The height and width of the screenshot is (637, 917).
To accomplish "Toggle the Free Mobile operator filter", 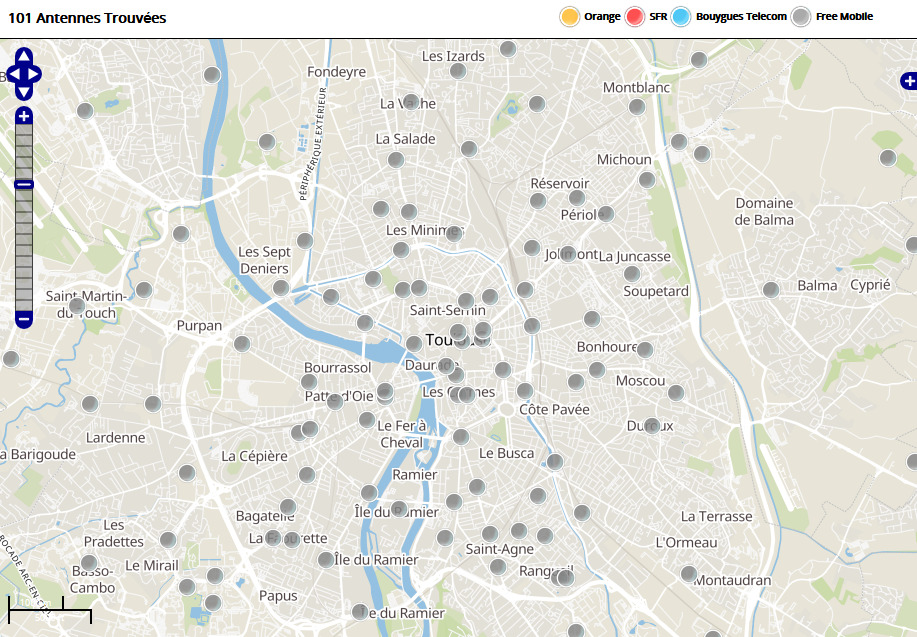I will pyautogui.click(x=801, y=17).
